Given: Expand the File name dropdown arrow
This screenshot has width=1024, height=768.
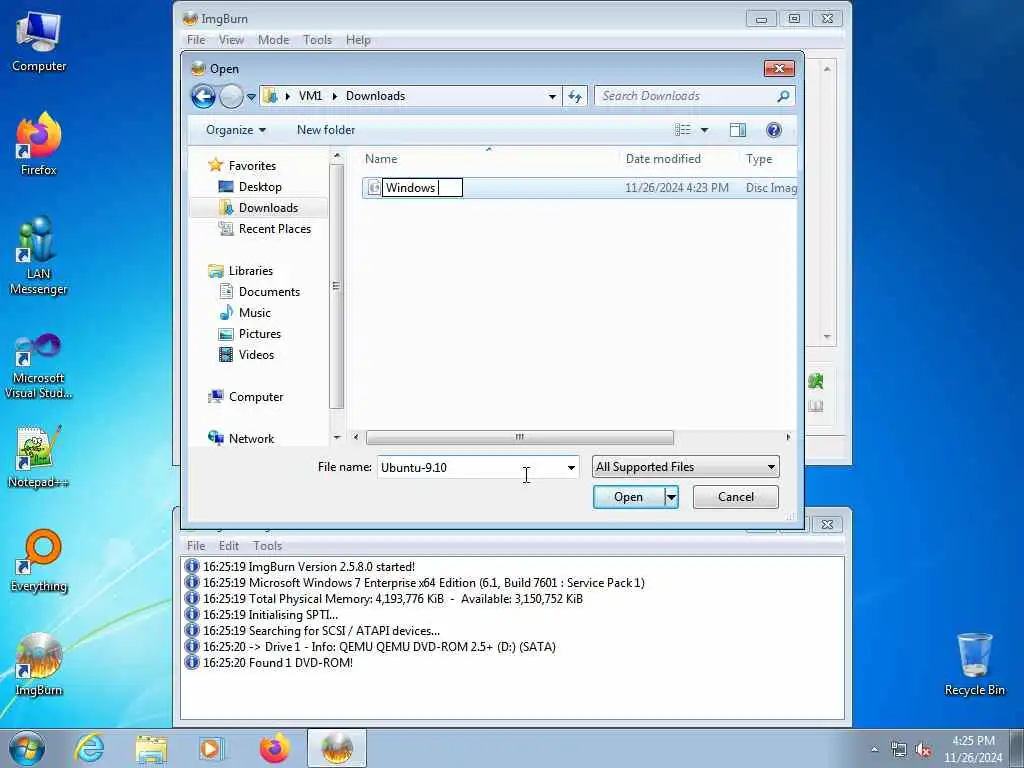Looking at the screenshot, I should tap(571, 468).
